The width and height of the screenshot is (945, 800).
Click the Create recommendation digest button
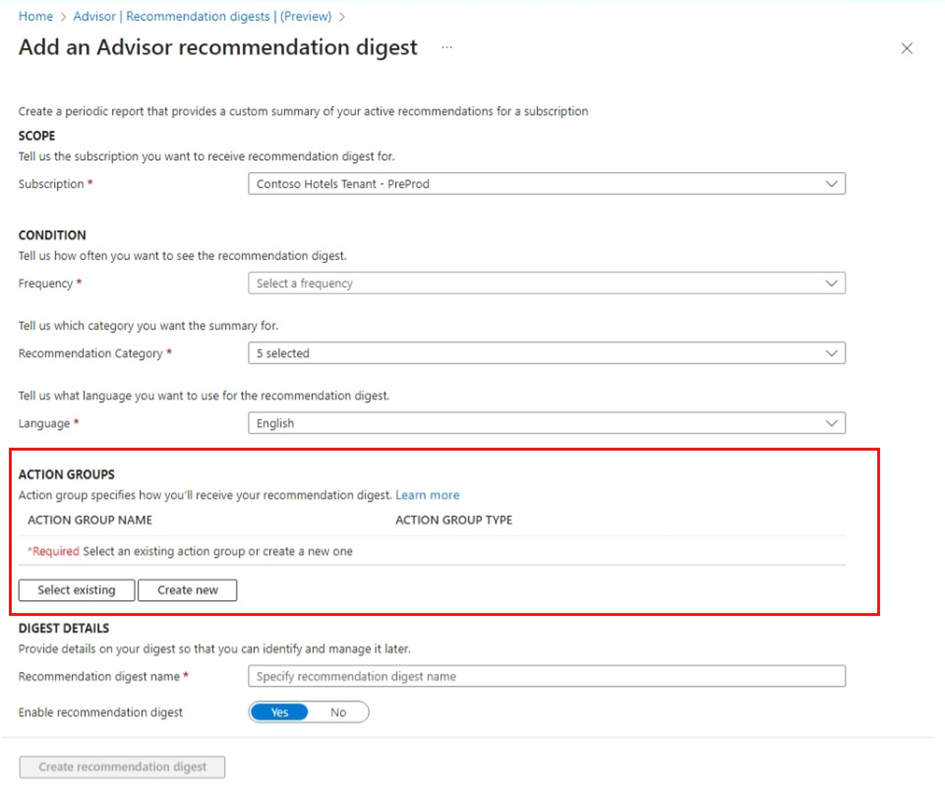pyautogui.click(x=122, y=767)
